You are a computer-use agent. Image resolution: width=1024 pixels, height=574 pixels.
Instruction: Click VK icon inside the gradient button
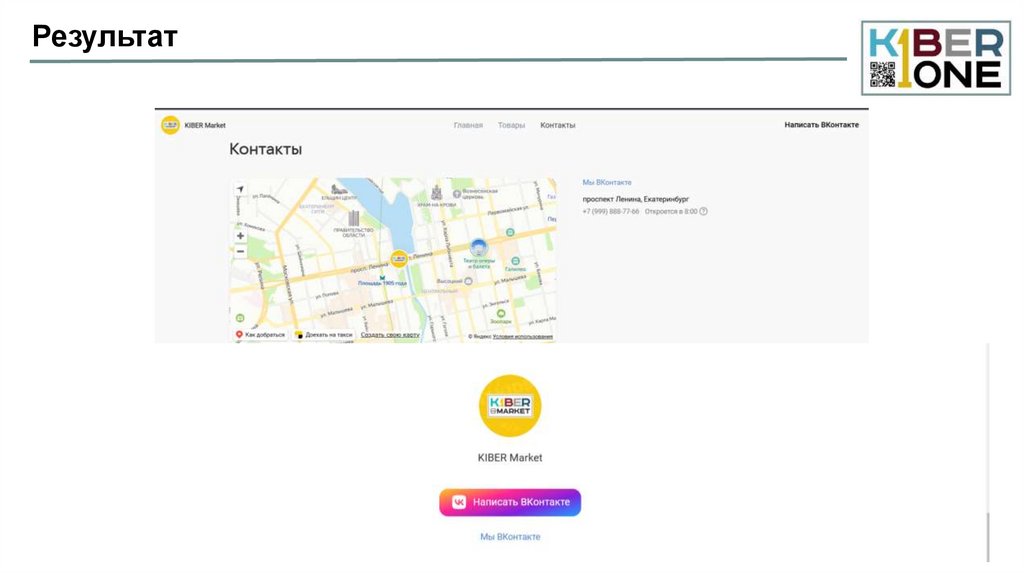459,502
